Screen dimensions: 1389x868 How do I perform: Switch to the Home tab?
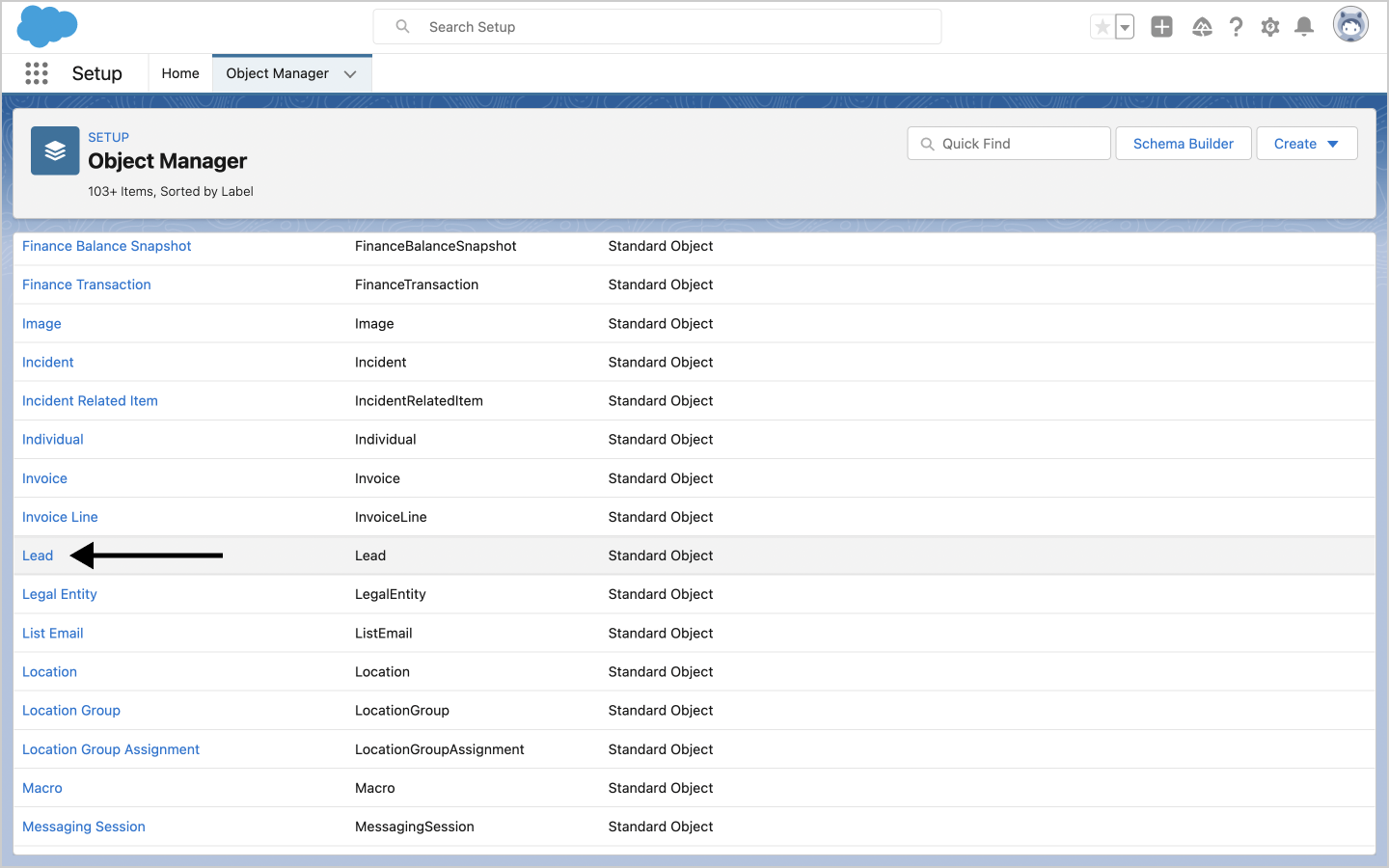tap(180, 73)
